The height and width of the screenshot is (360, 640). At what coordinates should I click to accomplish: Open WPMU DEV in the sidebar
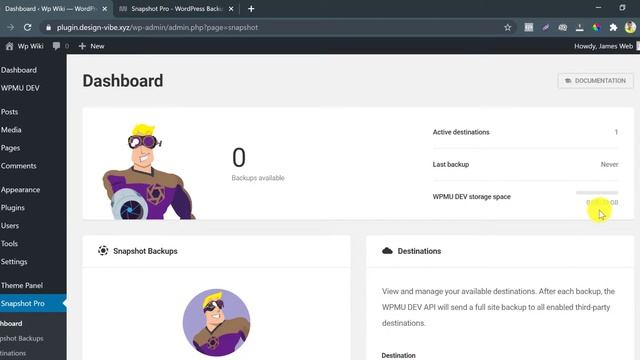[20, 88]
